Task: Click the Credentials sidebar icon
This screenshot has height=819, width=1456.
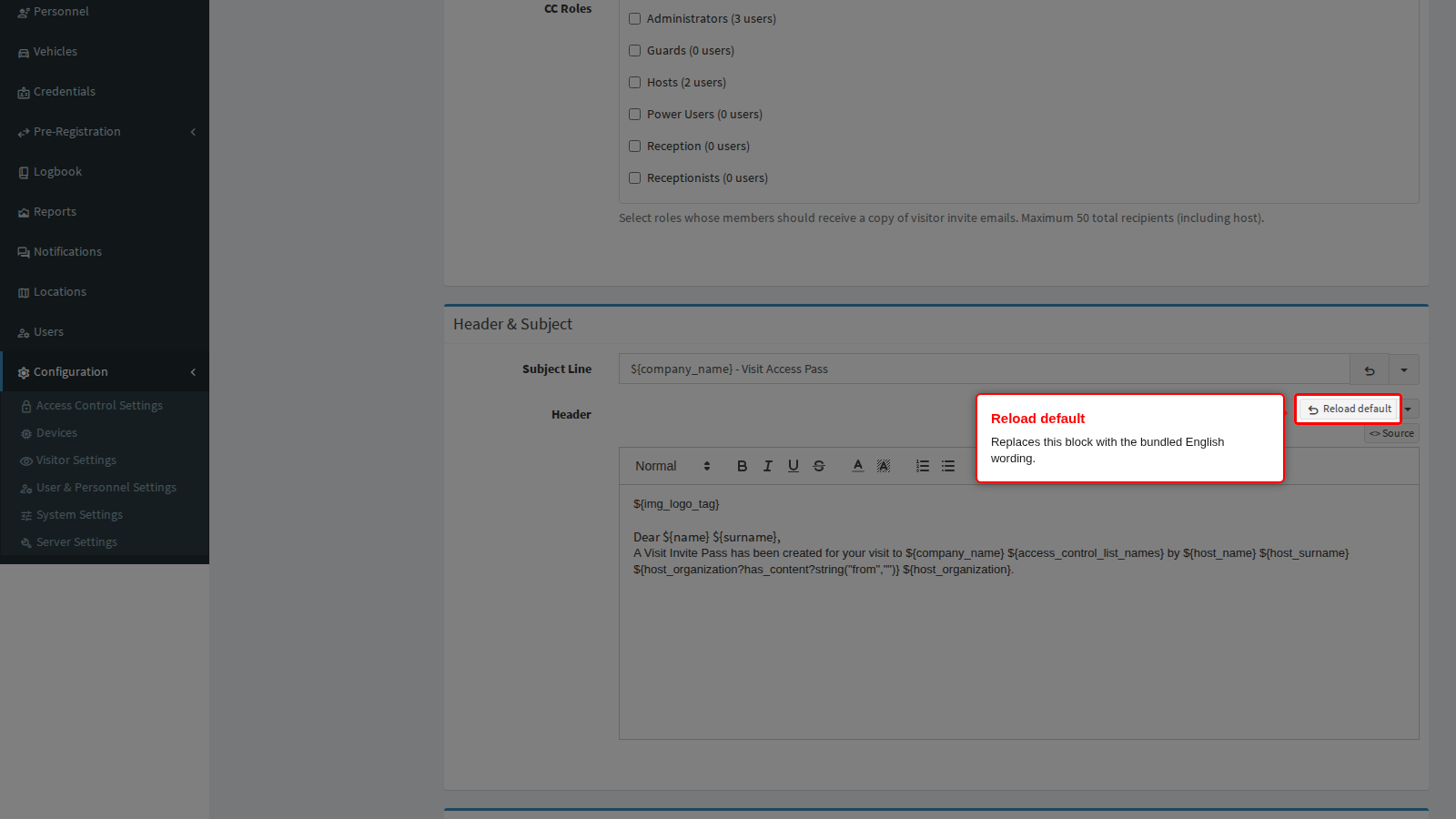Action: [x=24, y=93]
